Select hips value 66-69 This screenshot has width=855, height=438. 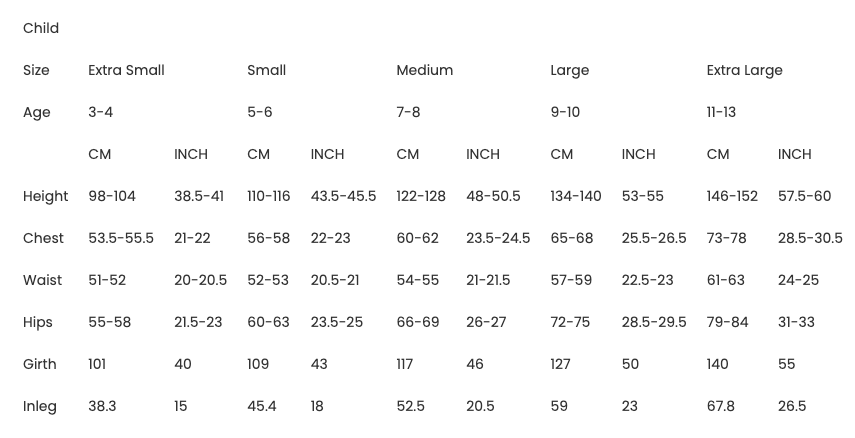[x=418, y=322]
